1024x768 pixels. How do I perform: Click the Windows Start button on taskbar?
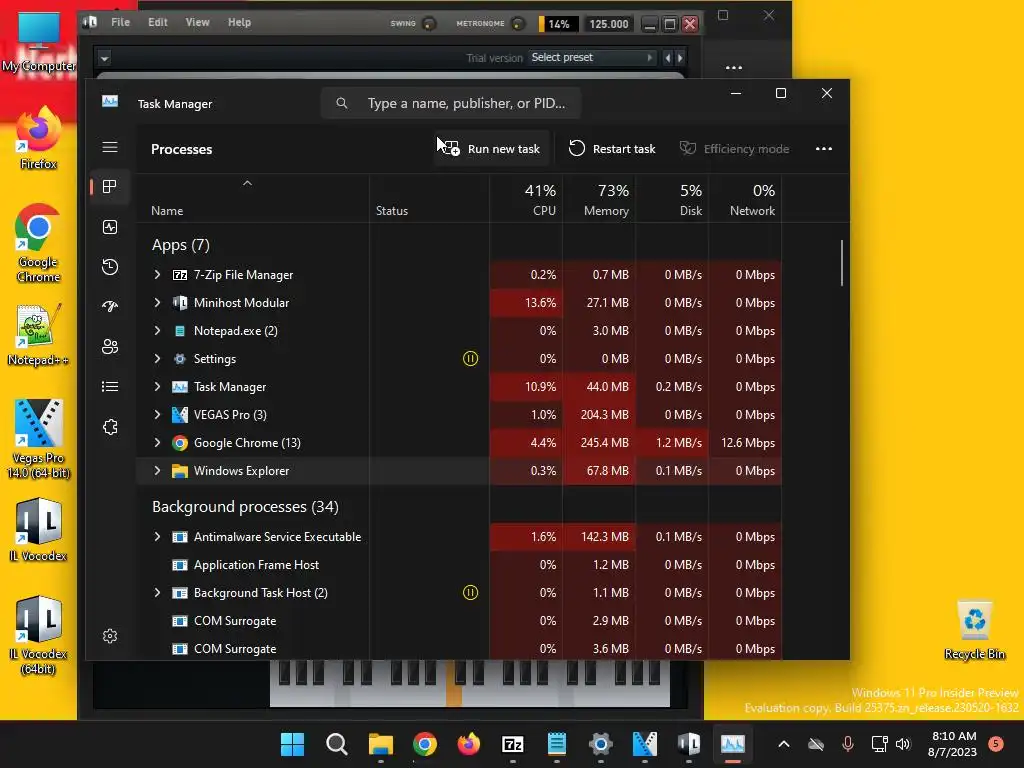point(292,744)
